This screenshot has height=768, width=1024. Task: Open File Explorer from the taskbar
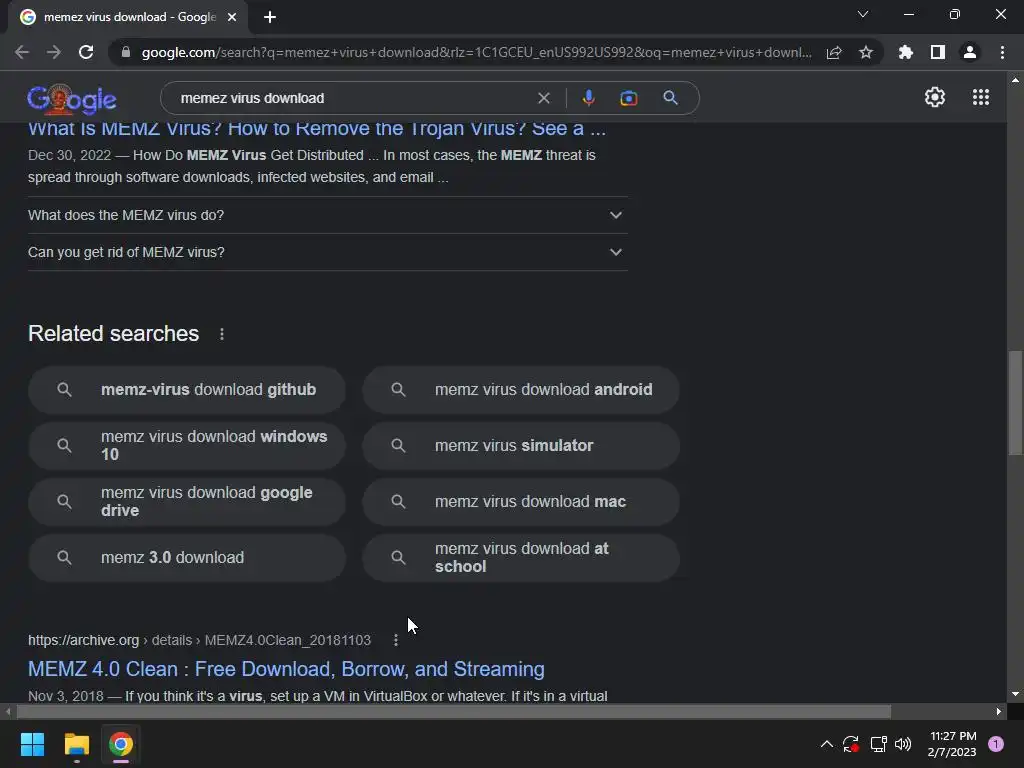click(76, 744)
